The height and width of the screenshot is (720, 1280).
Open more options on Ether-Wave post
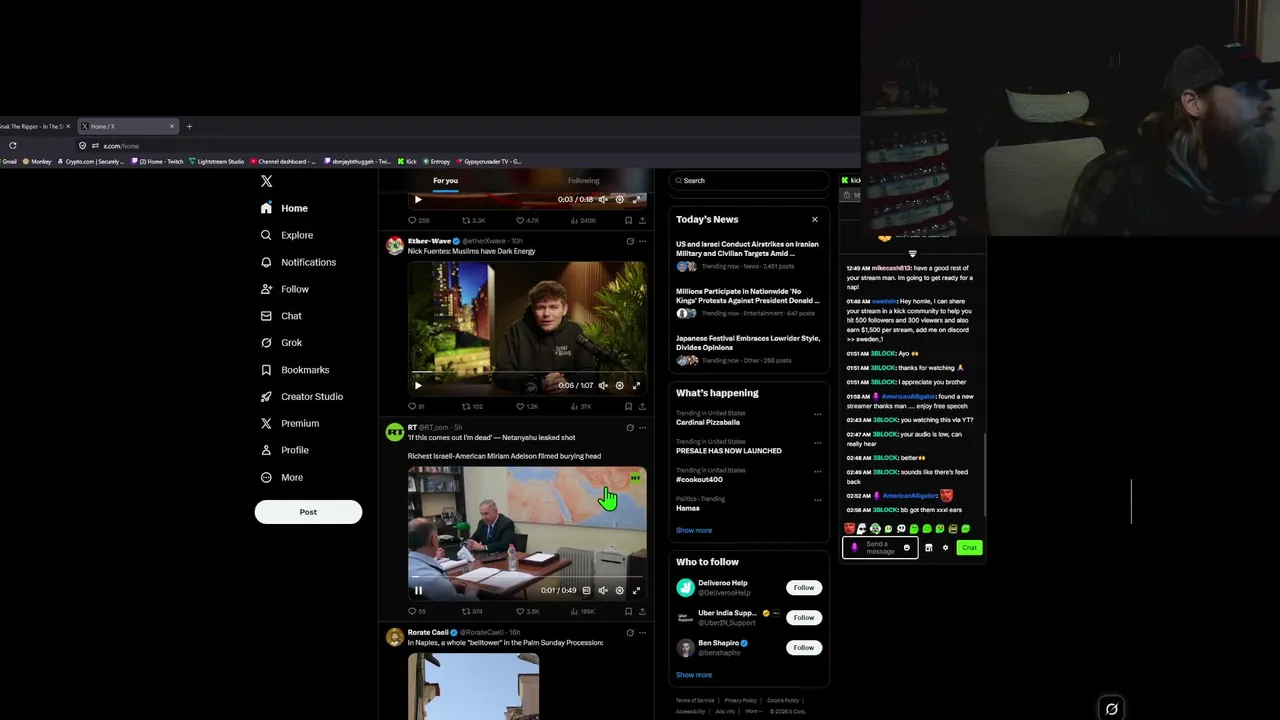[643, 241]
